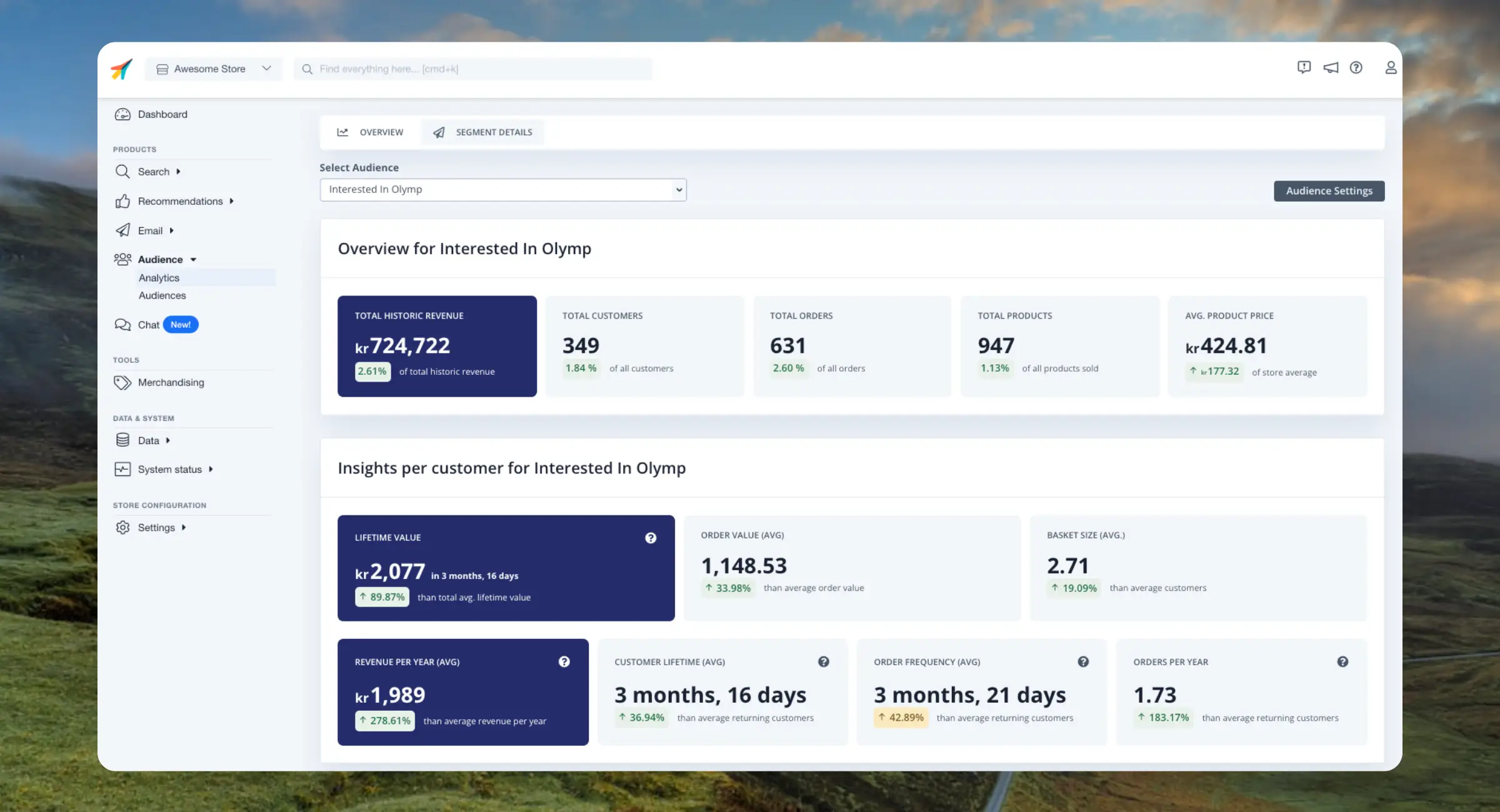Open the help question-mark icon in header
1500x812 pixels.
(1356, 67)
